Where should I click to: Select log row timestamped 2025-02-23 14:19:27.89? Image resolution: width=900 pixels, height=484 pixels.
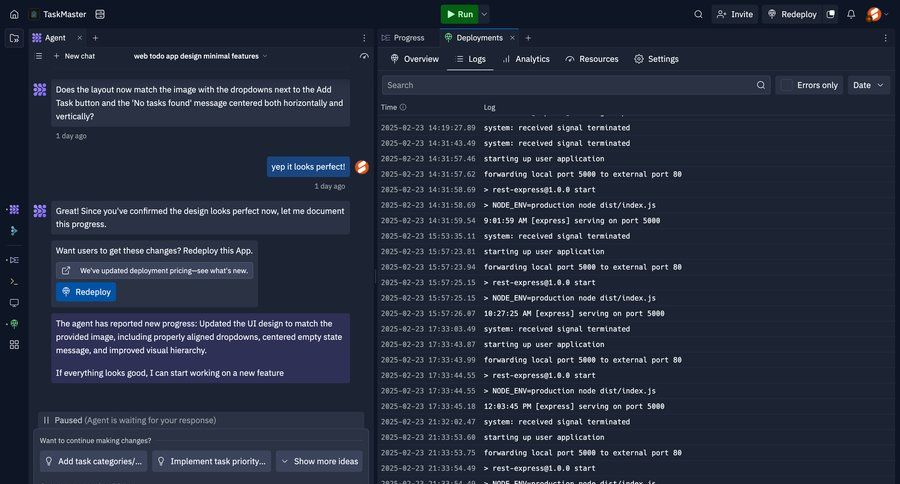click(636, 127)
